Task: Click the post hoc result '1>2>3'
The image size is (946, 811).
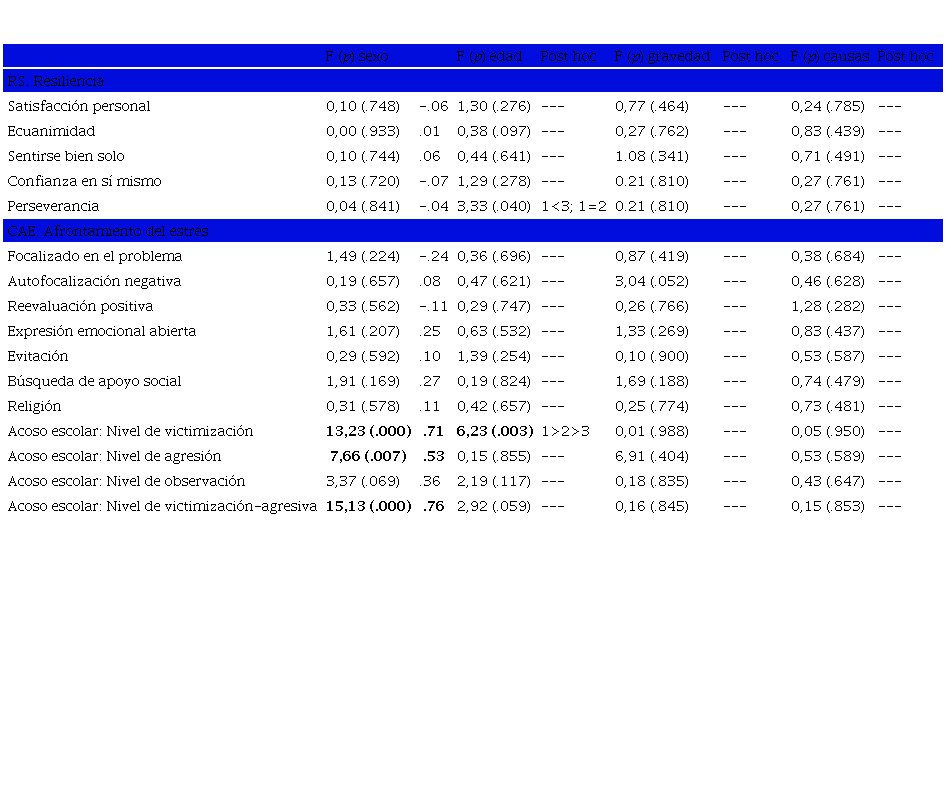Action: coord(565,431)
